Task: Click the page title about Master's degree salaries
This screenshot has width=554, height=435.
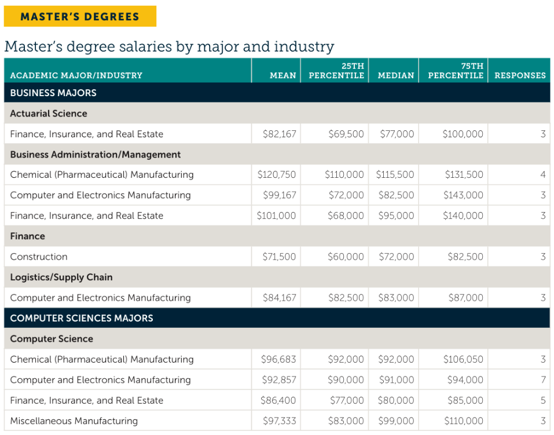Action: (x=169, y=47)
